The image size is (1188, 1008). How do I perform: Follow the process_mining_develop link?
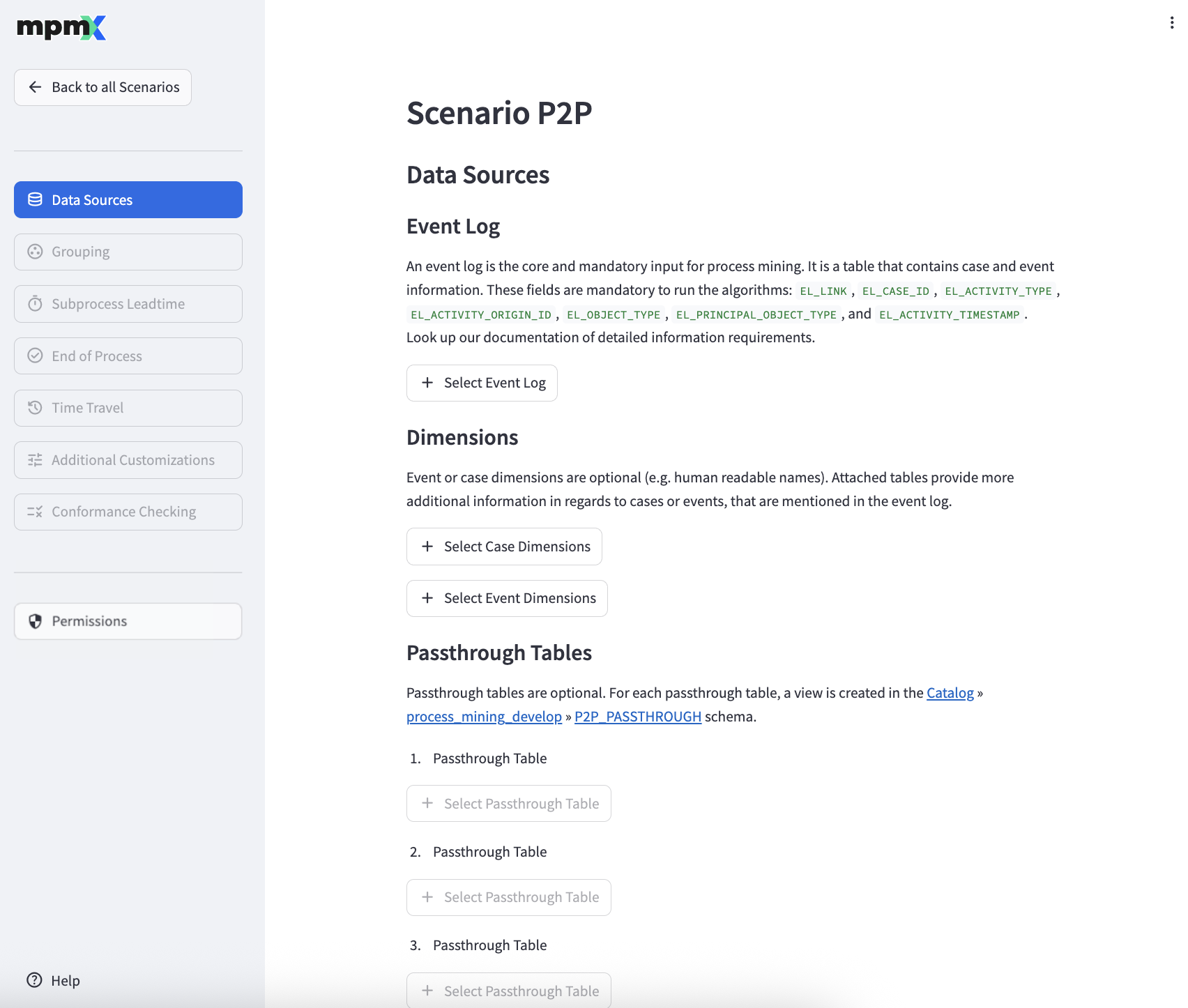(x=484, y=717)
